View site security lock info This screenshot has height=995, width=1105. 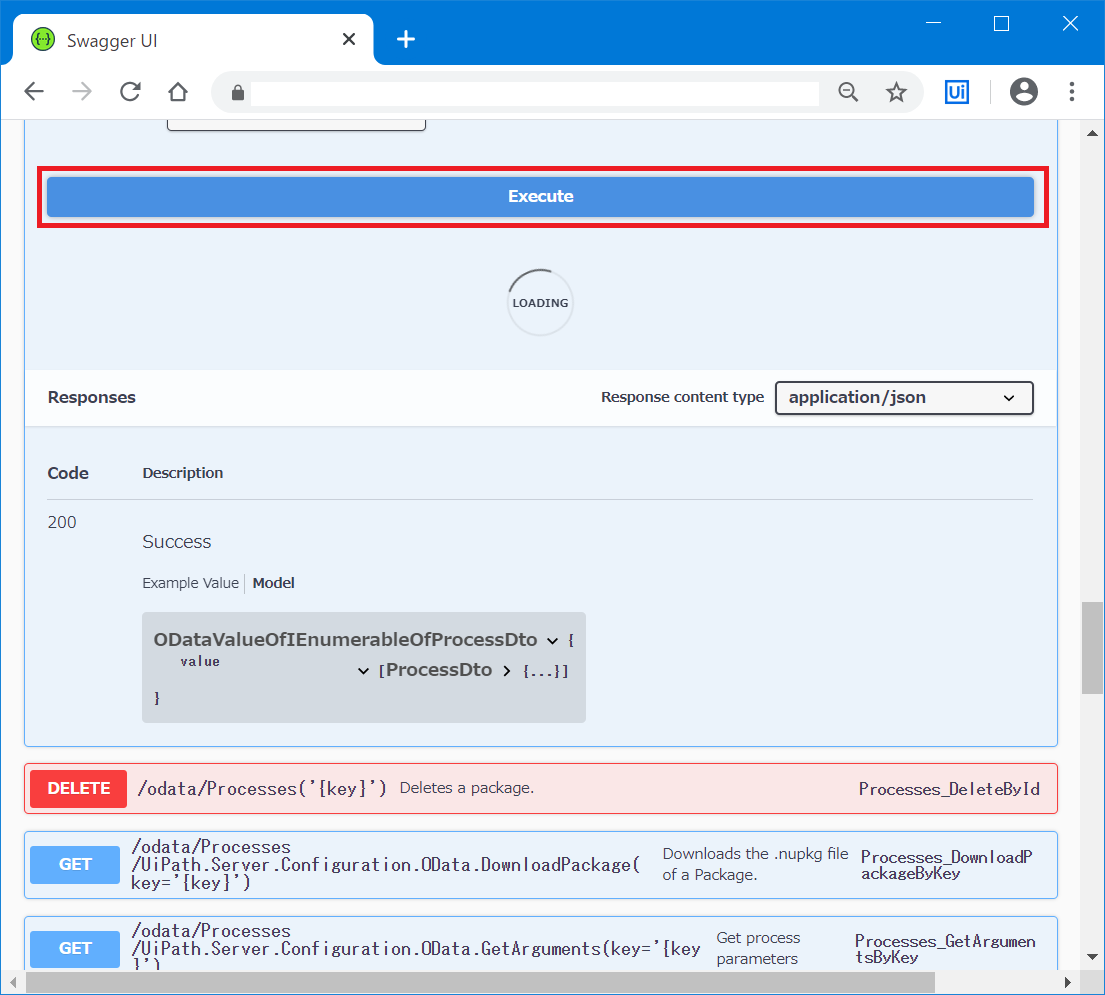point(237,92)
